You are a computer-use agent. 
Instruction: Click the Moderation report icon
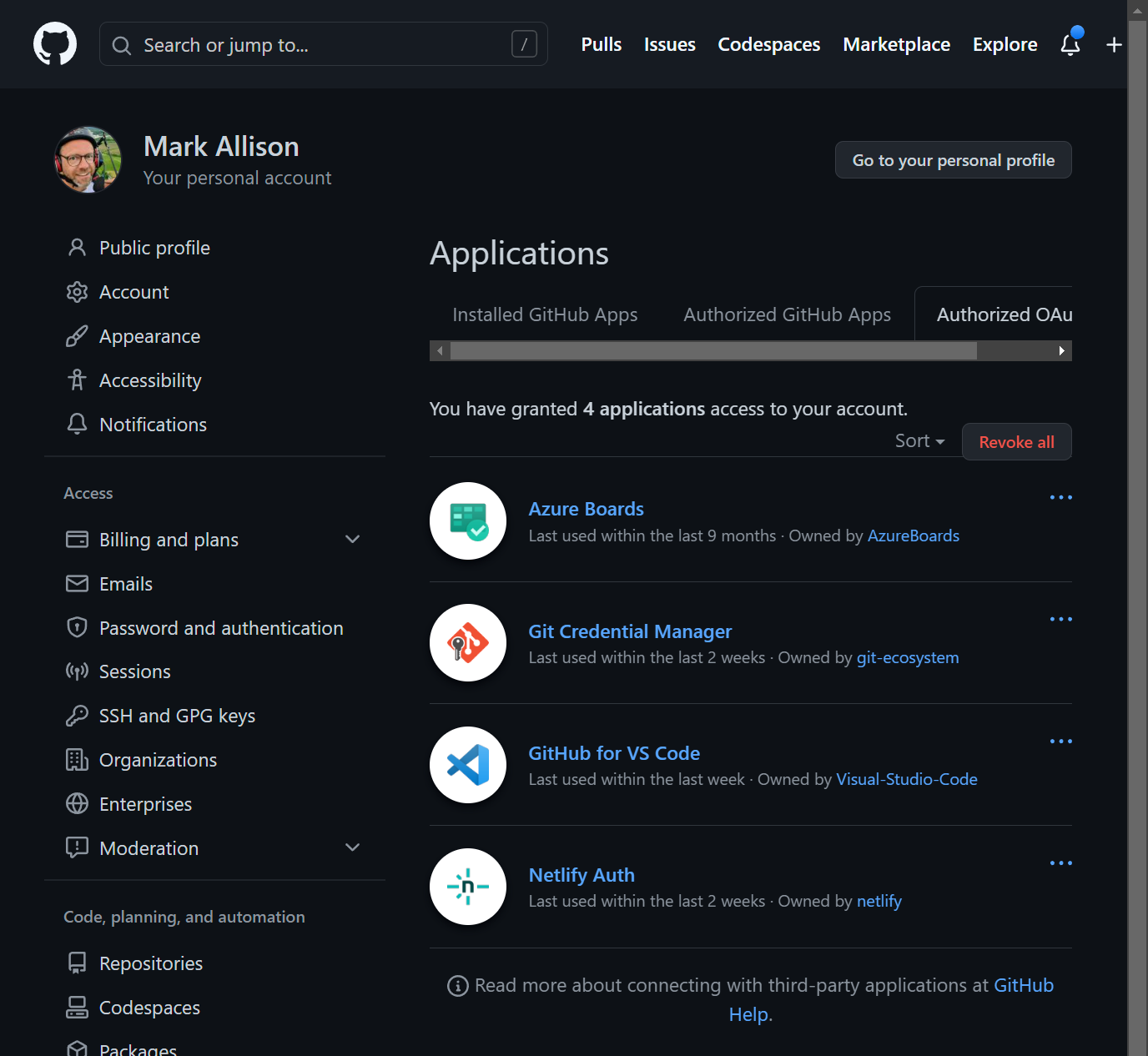click(77, 848)
